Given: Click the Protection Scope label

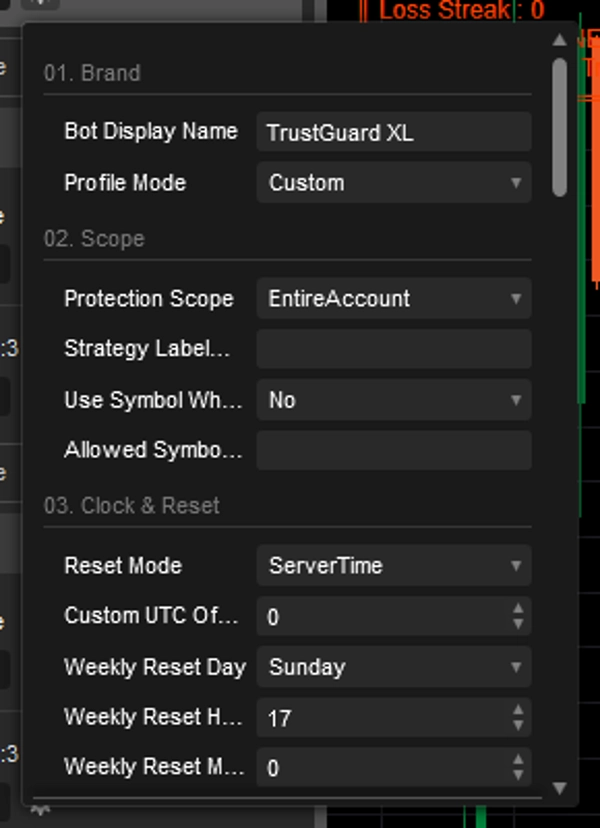Looking at the screenshot, I should pyautogui.click(x=149, y=299).
